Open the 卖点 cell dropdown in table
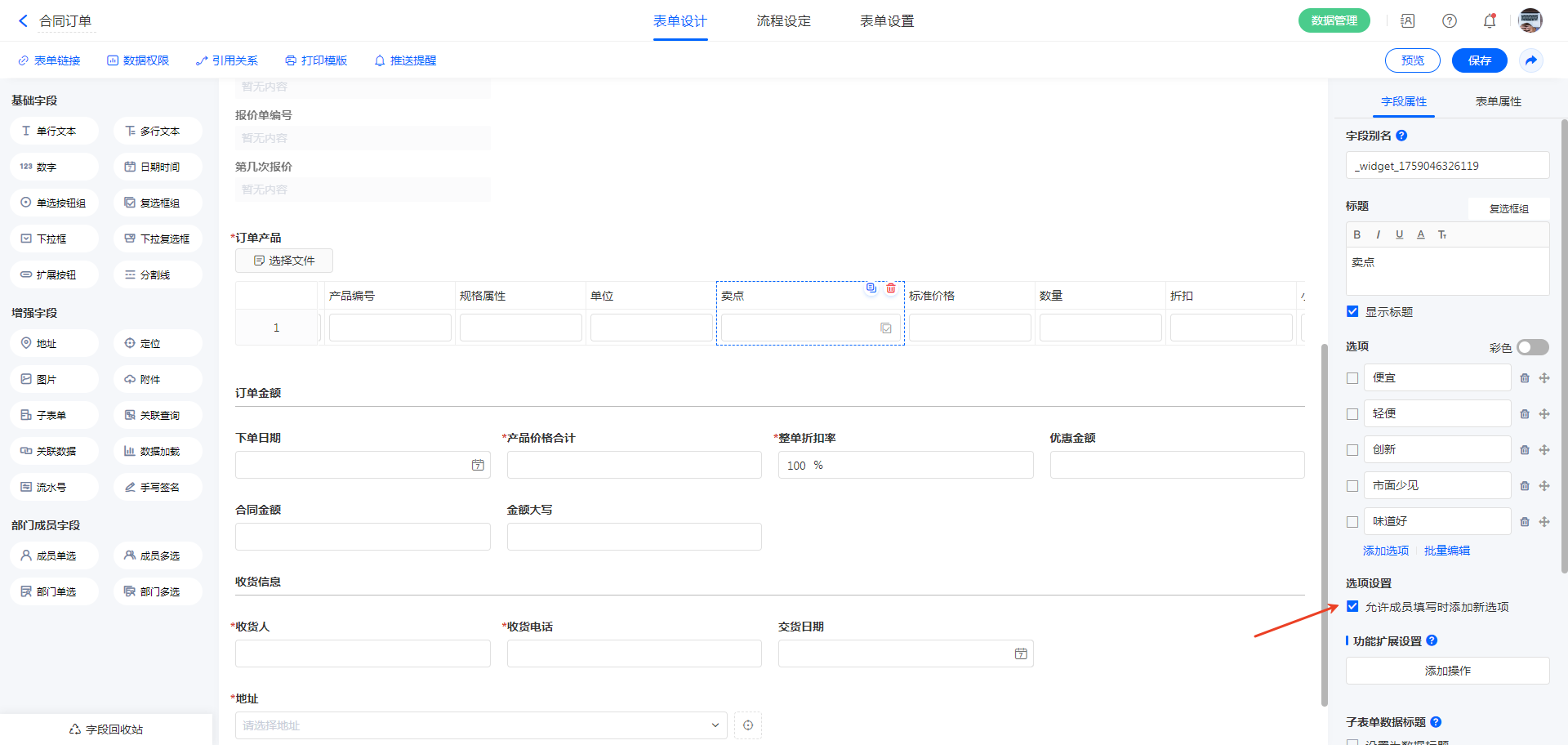The image size is (1568, 745). pyautogui.click(x=885, y=328)
